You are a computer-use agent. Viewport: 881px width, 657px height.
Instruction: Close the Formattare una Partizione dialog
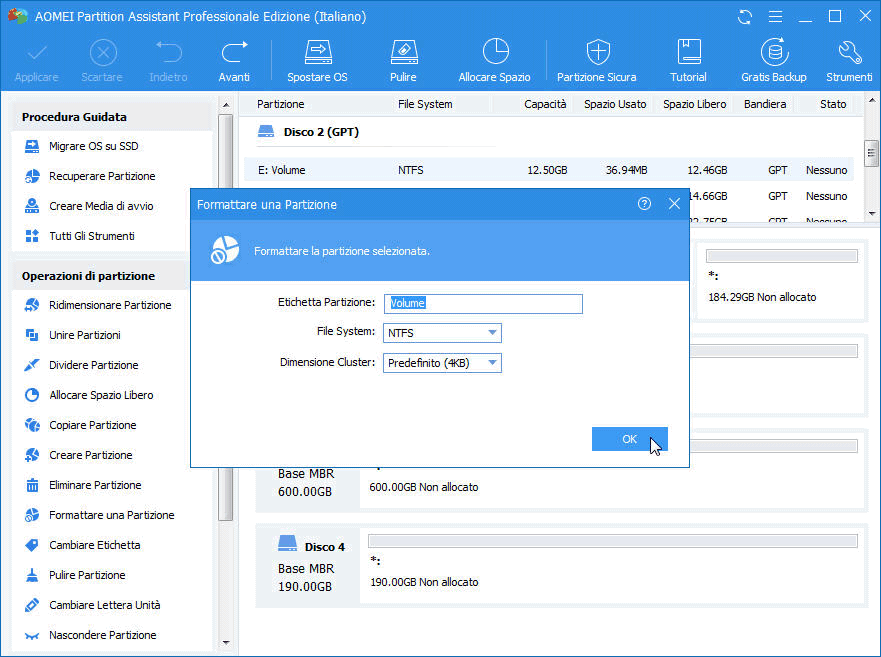pyautogui.click(x=674, y=204)
